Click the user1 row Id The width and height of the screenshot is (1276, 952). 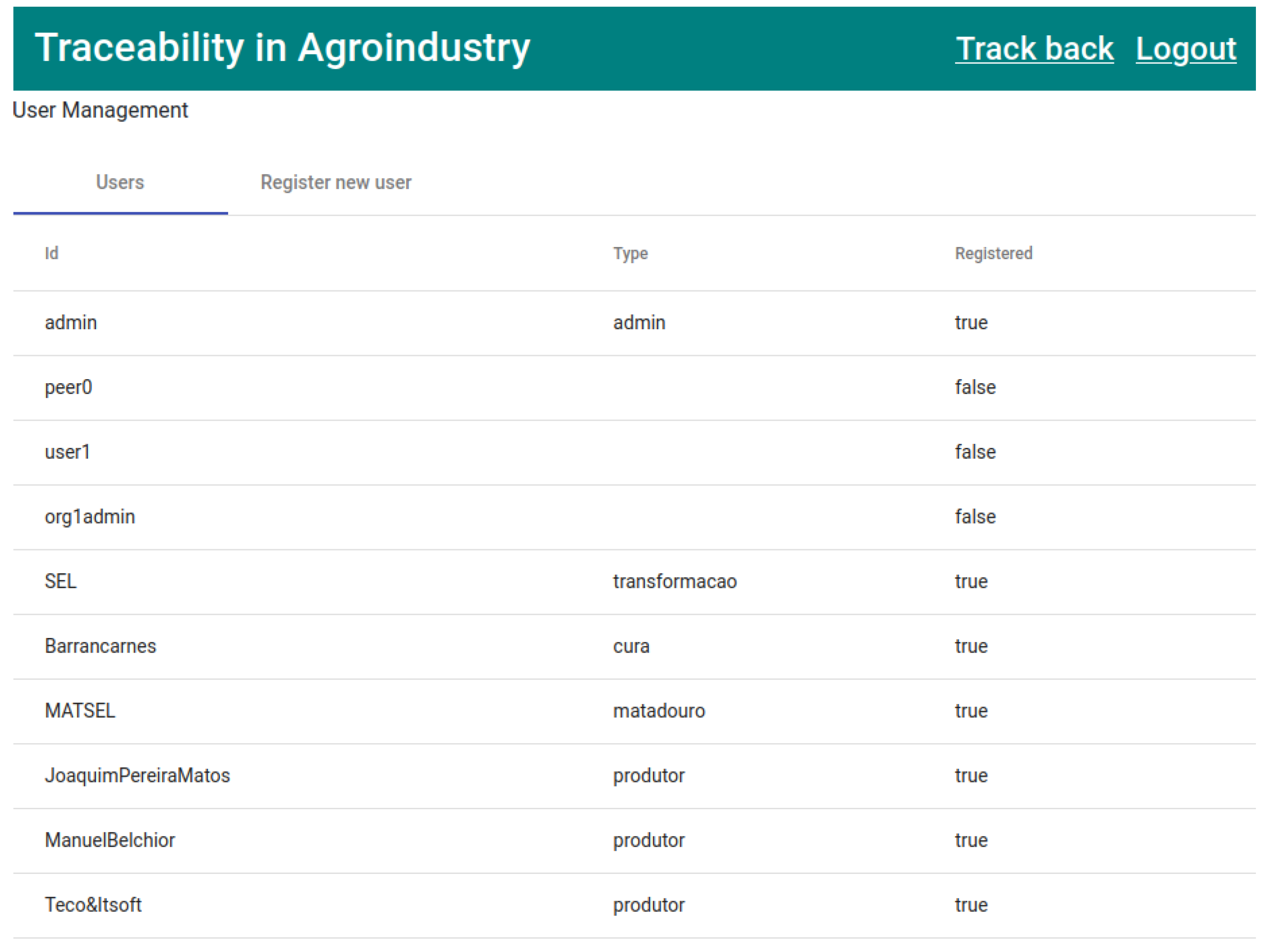click(67, 452)
